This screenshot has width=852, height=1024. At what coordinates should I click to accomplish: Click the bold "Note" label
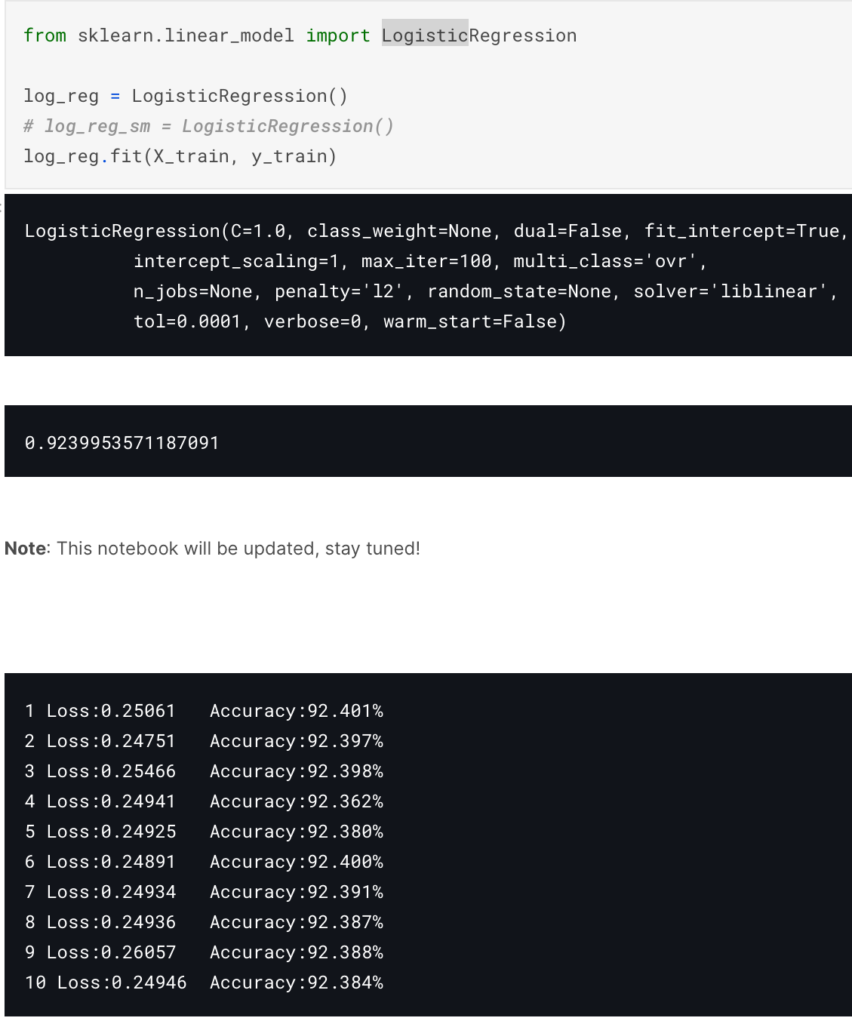coord(25,549)
